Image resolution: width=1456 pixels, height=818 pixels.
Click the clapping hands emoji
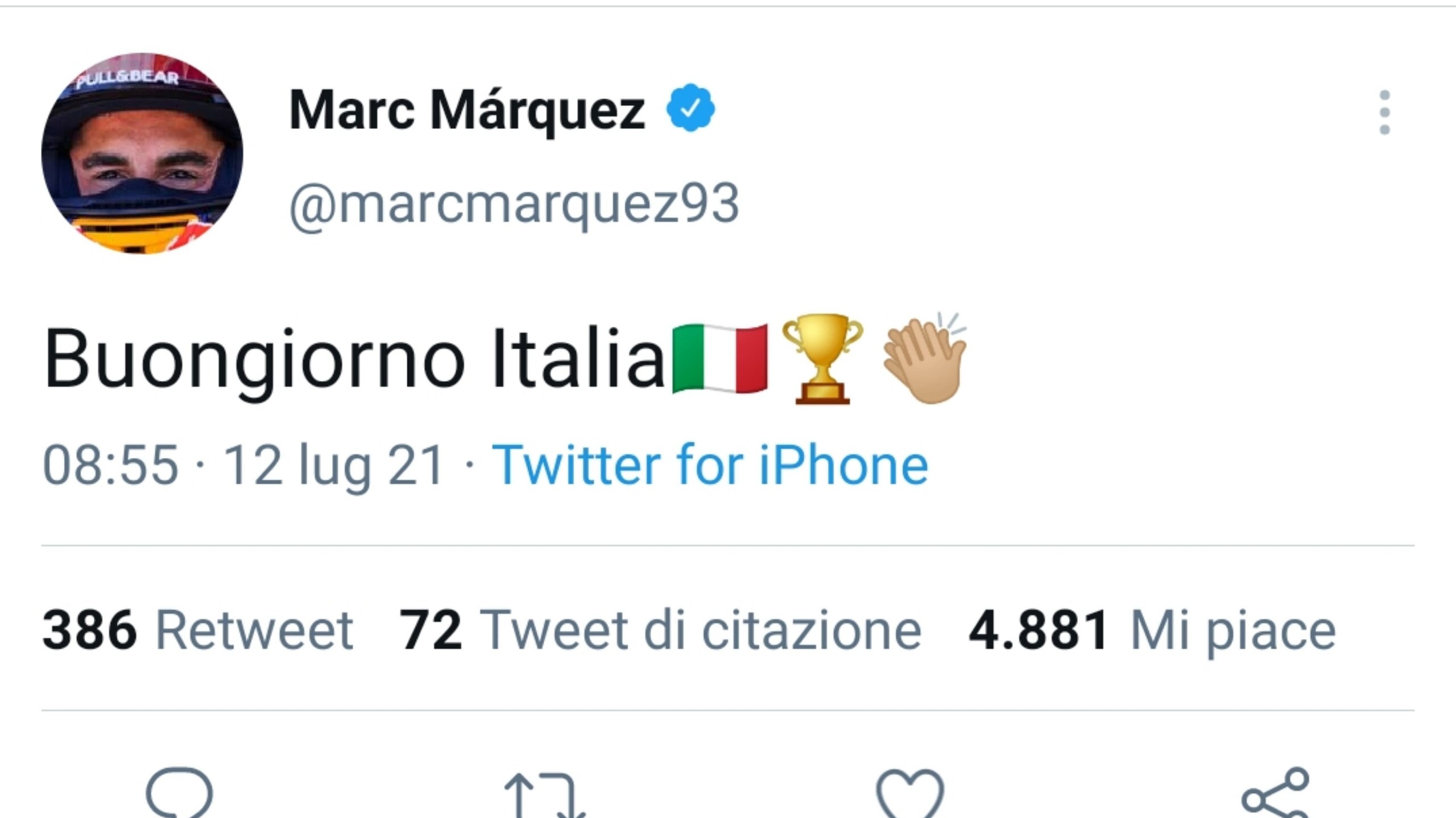pos(925,359)
